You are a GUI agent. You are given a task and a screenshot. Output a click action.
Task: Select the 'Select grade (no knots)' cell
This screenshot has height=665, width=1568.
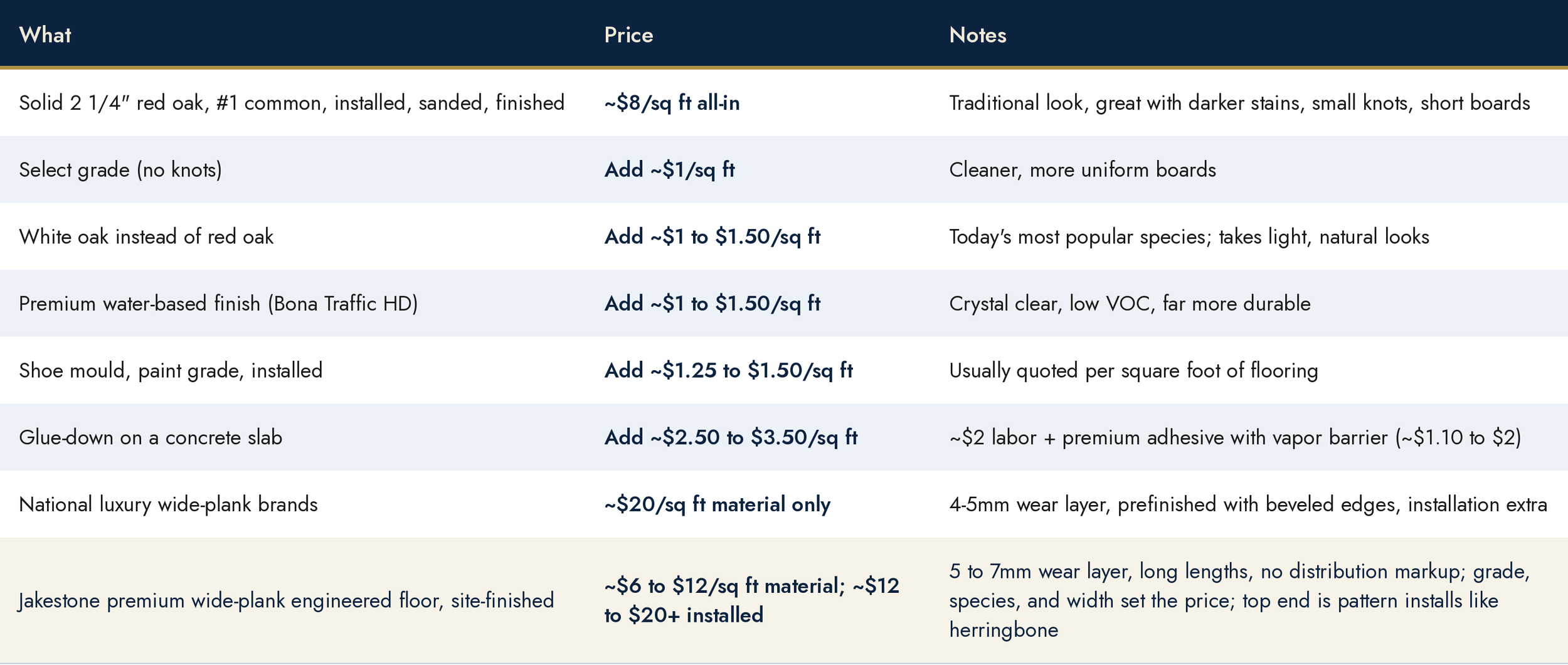tap(120, 169)
